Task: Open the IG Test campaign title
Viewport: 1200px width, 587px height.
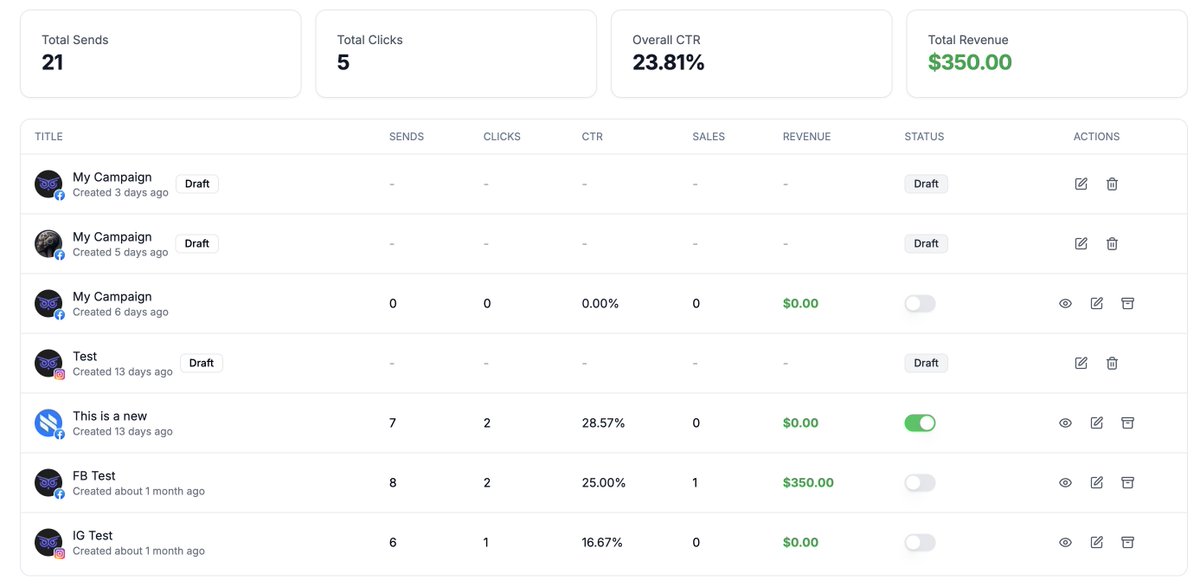Action: click(x=93, y=536)
